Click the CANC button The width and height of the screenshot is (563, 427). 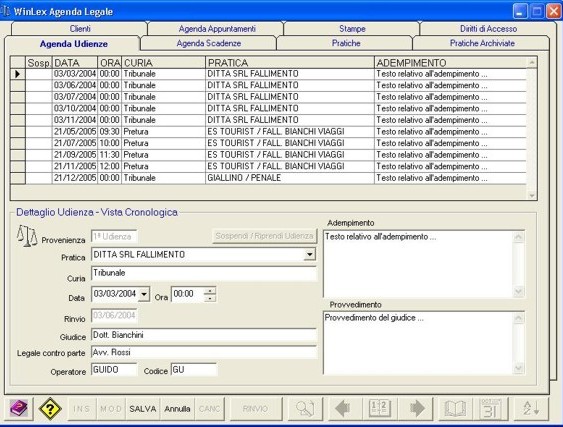pos(209,409)
